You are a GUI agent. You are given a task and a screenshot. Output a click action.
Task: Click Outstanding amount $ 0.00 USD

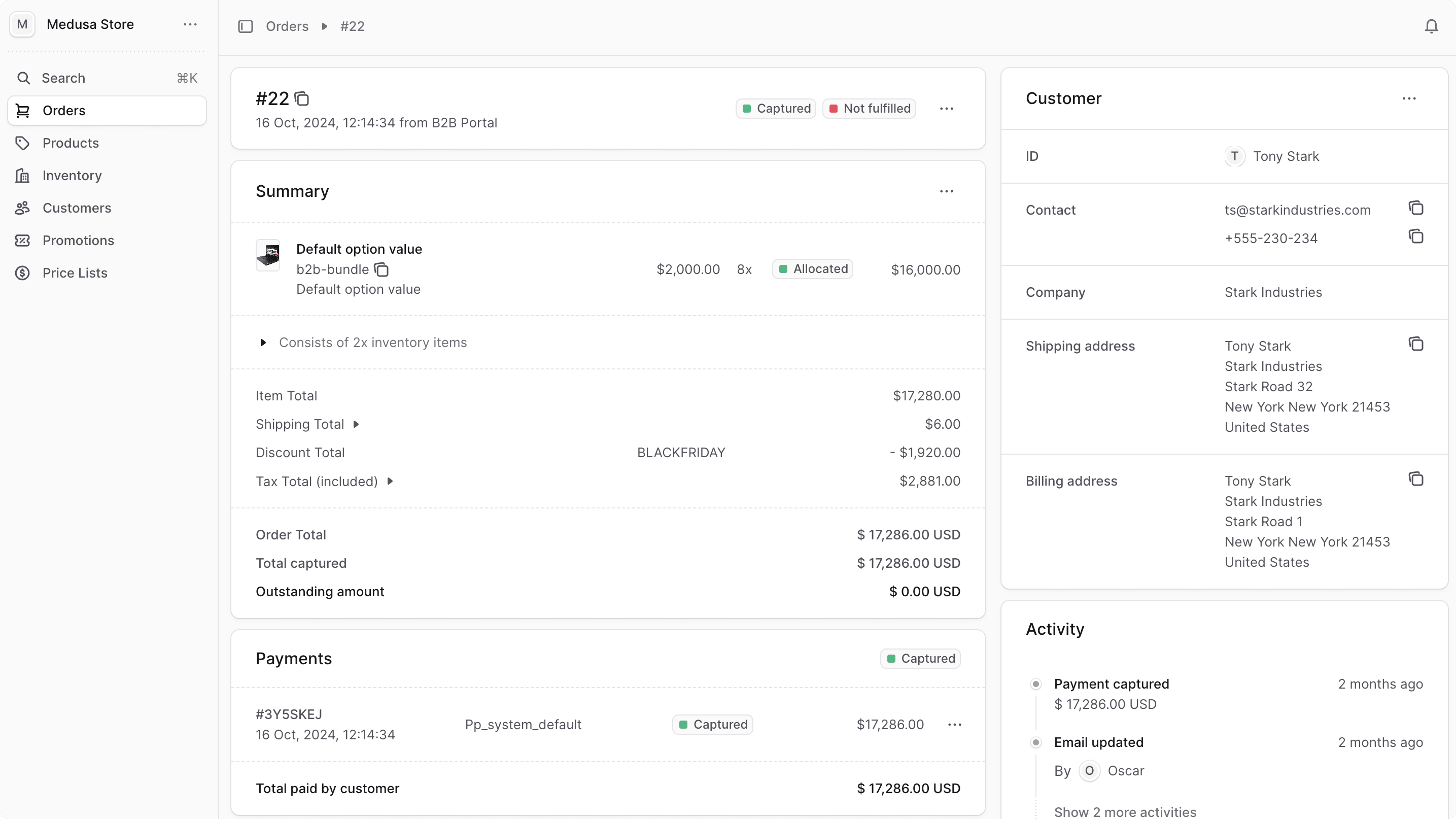point(925,592)
